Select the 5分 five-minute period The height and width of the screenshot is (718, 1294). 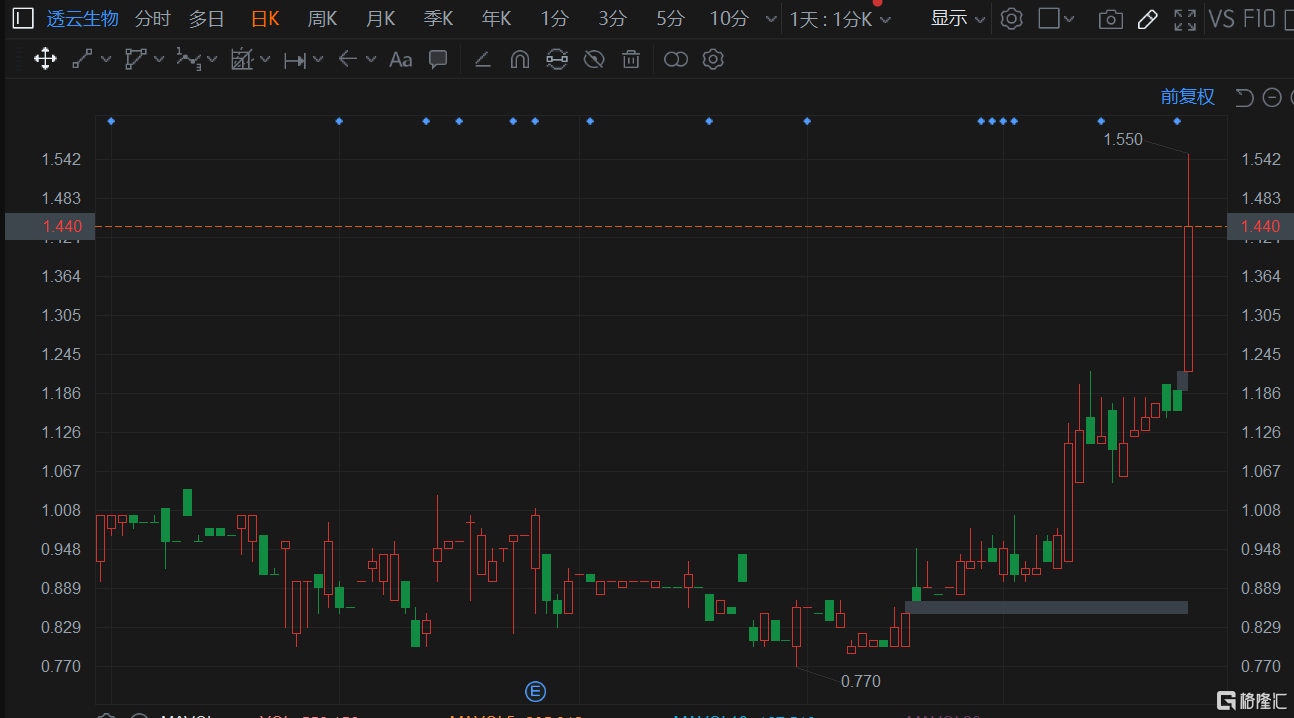tap(670, 18)
